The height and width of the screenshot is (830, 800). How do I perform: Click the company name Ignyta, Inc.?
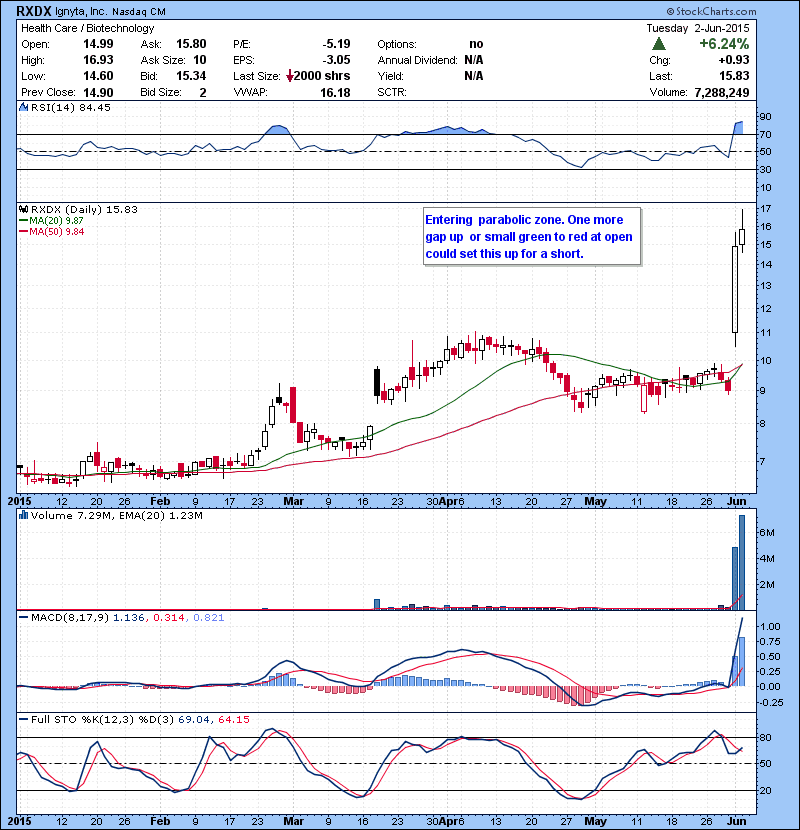point(81,11)
